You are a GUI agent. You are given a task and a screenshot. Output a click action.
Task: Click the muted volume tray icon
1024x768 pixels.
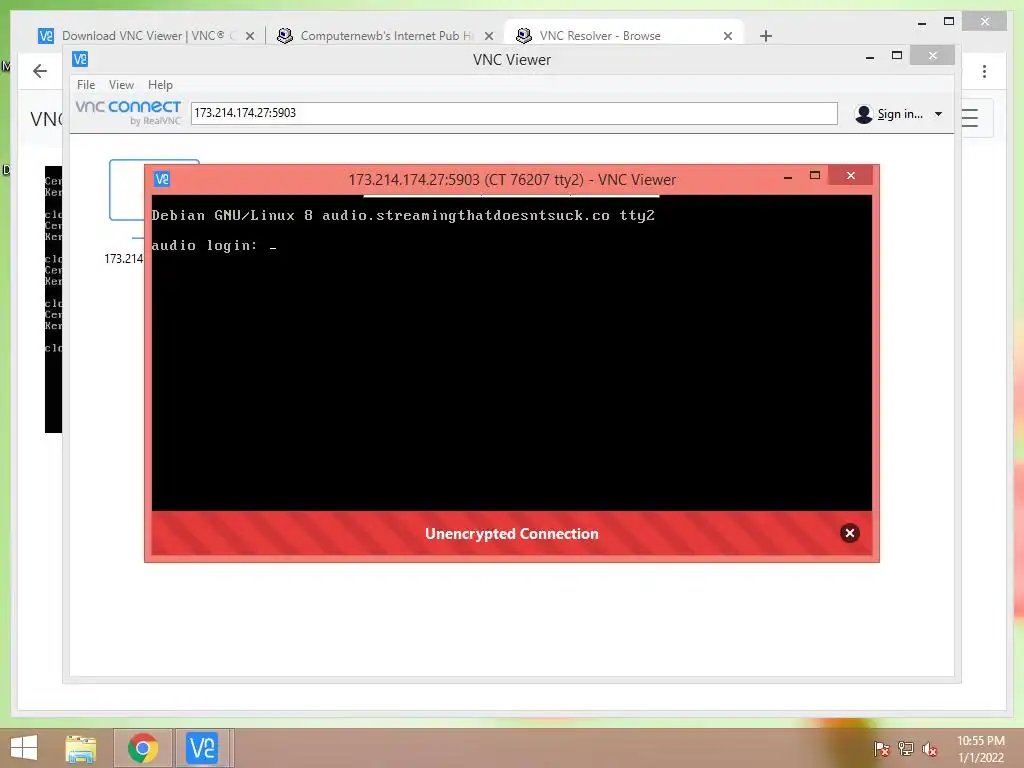(930, 749)
